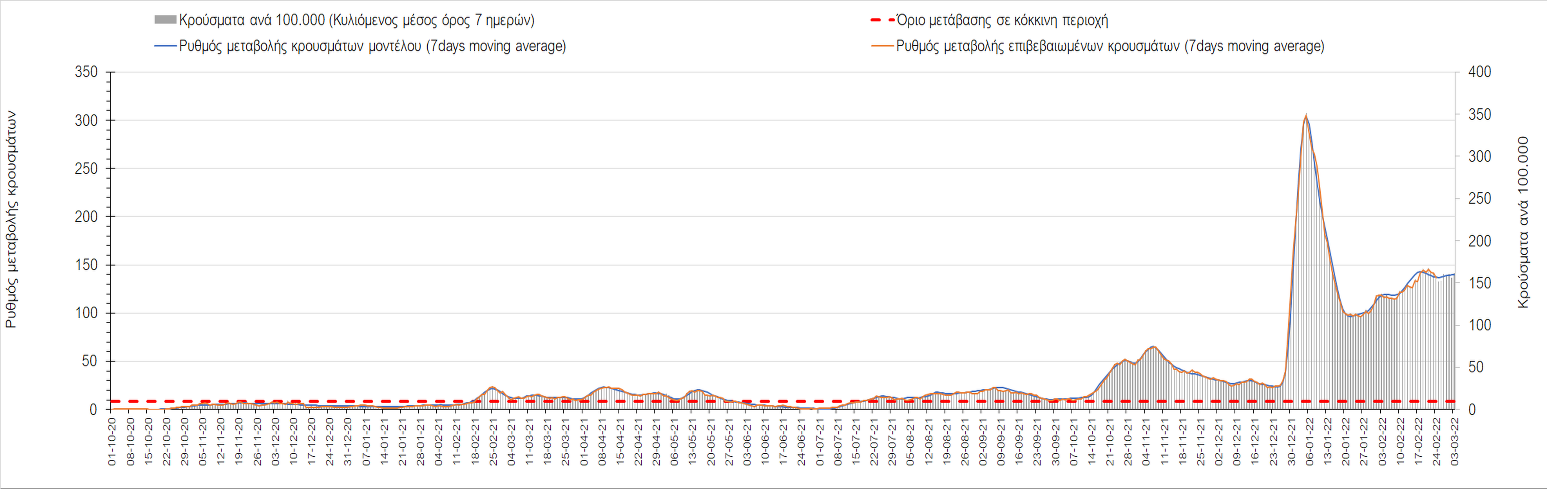Select legend label Ρυθμός μεταβολής επιβεβαιωμένων κρουσμάτων
This screenshot has width=1547, height=489.
[1111, 46]
